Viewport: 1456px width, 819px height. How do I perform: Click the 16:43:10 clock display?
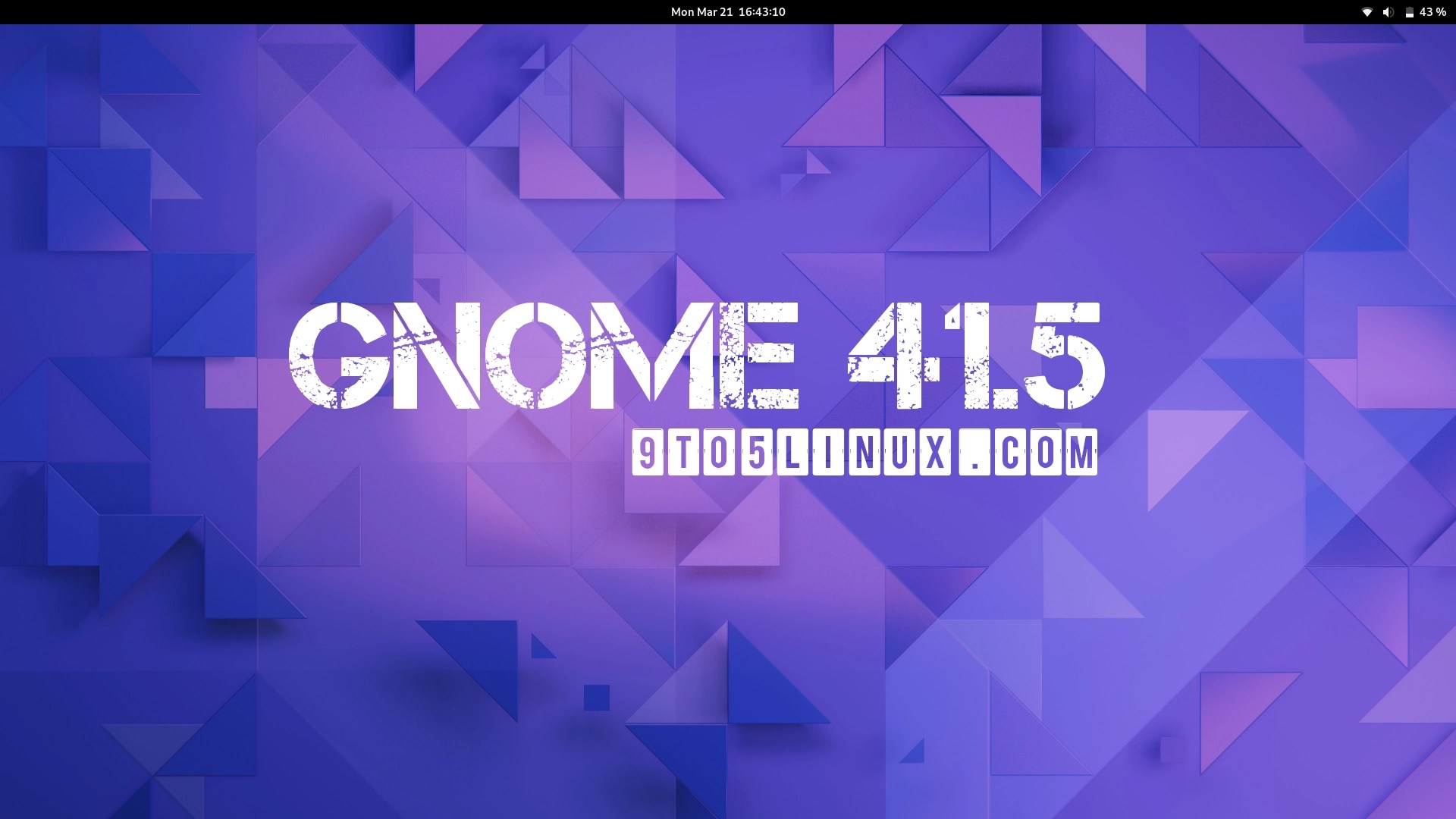[x=762, y=11]
